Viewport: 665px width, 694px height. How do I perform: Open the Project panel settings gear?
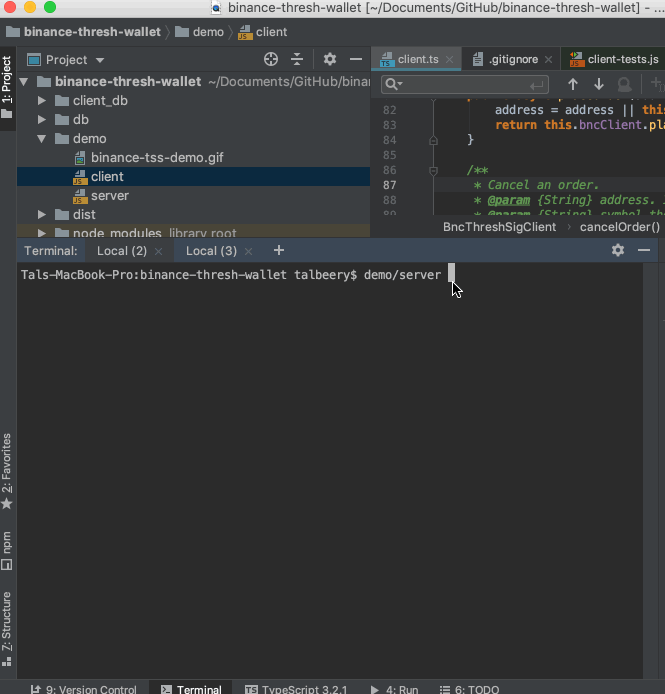[x=330, y=59]
